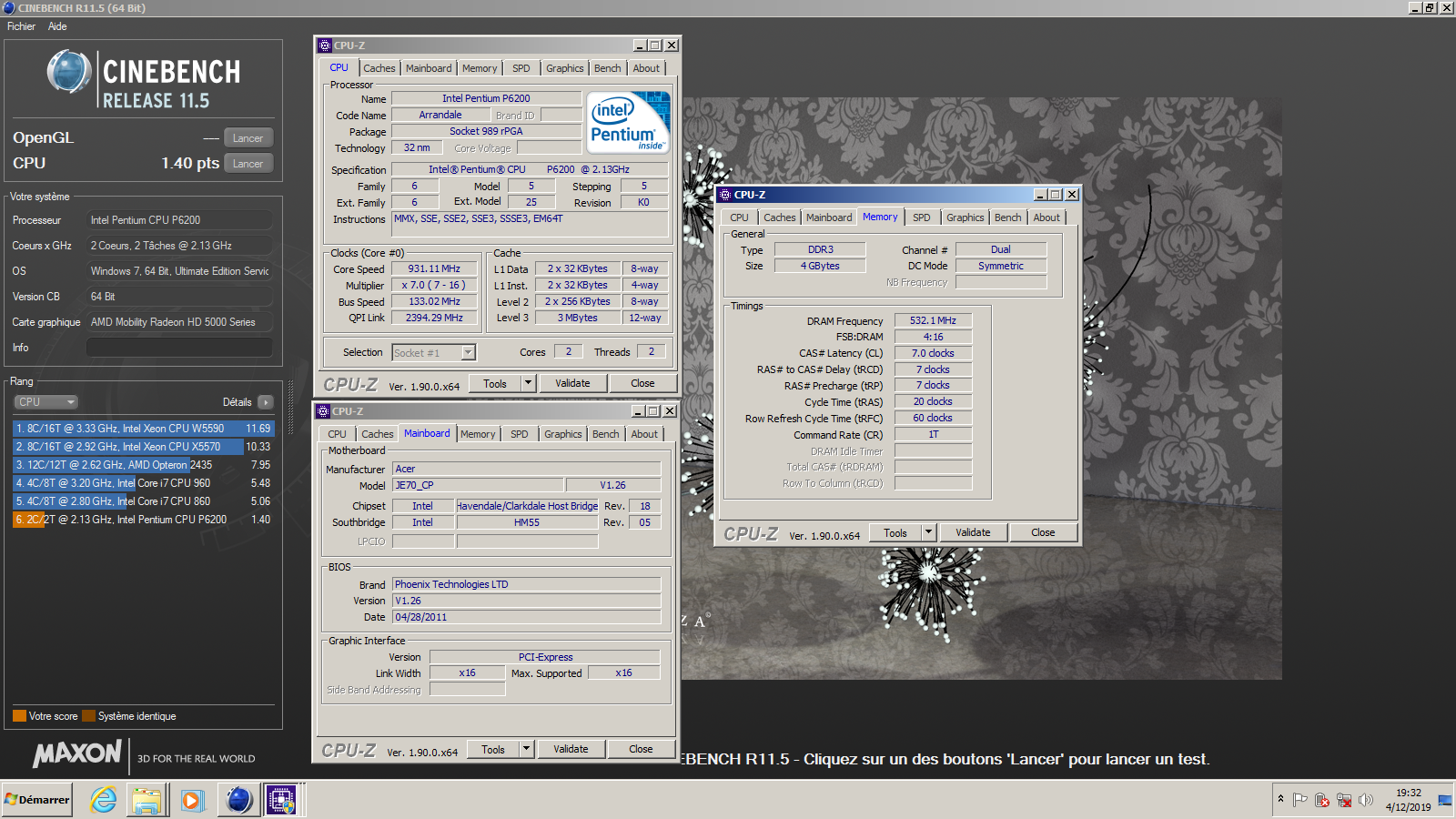Click Core Speed value 931.11 MHz
Image resolution: width=1456 pixels, height=819 pixels.
coord(434,269)
